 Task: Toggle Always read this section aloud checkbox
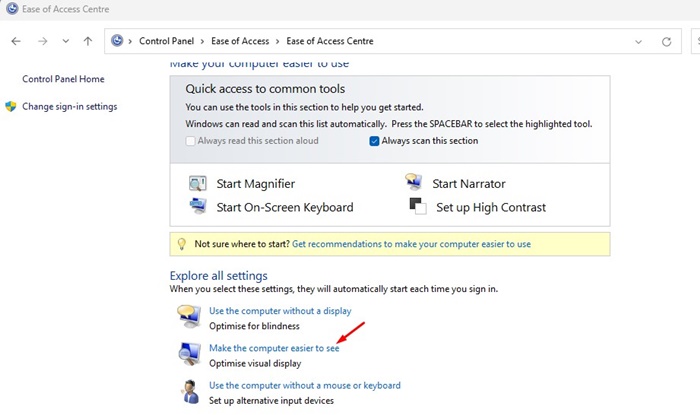191,141
